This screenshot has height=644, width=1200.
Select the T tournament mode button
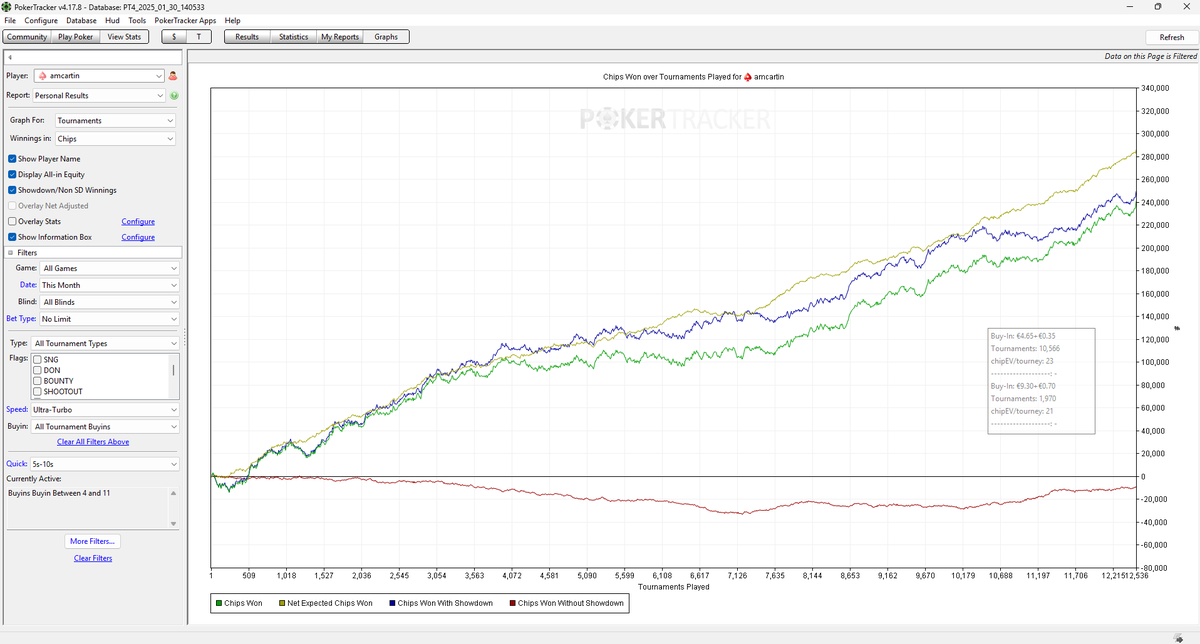[200, 37]
